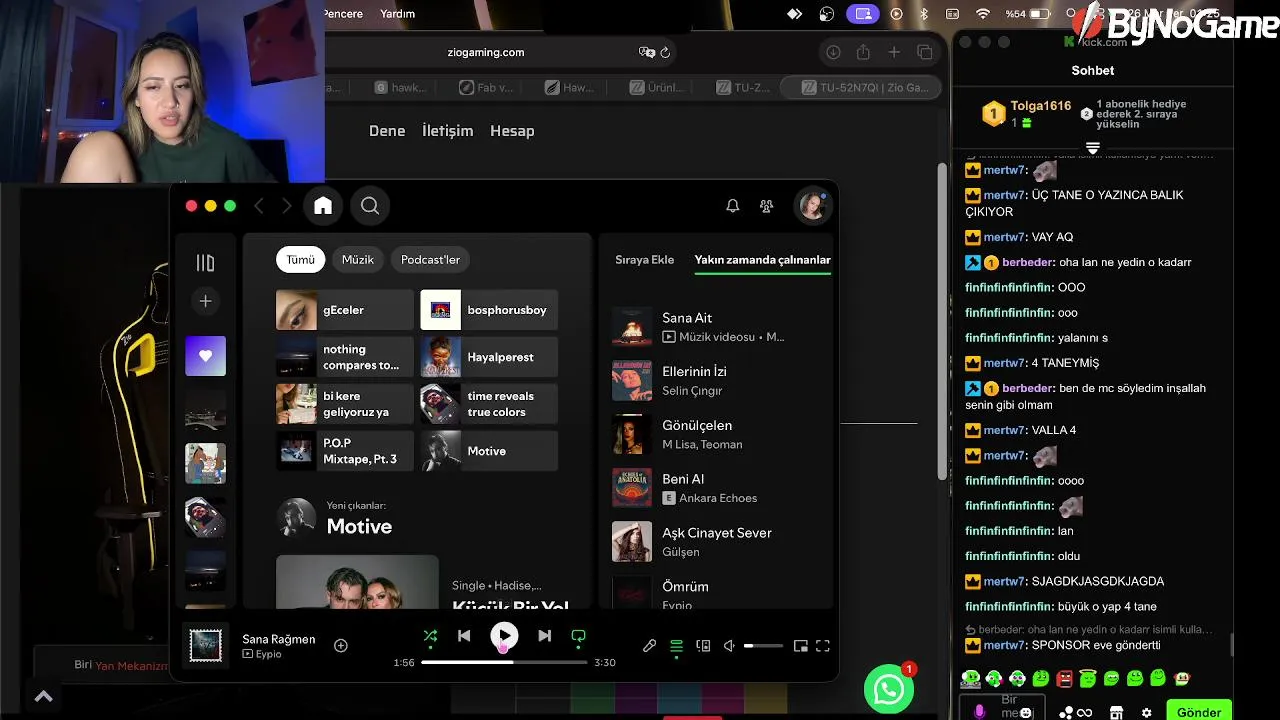Screen dimensions: 1280x720
Task: Open WhatsApp chat floating button
Action: pos(888,688)
